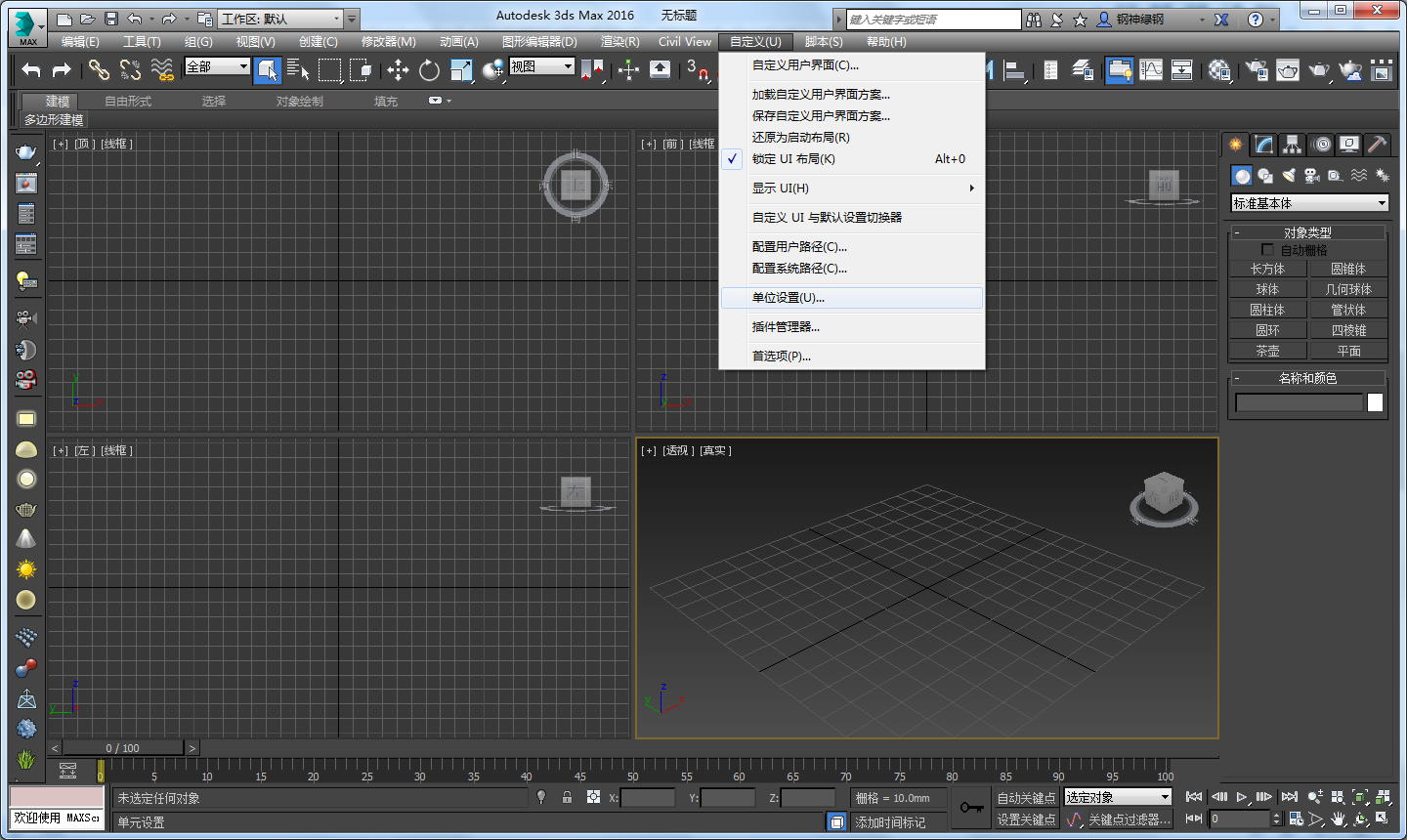Switch to the Hierarchy panel tab
This screenshot has width=1407, height=840.
coord(1293,145)
